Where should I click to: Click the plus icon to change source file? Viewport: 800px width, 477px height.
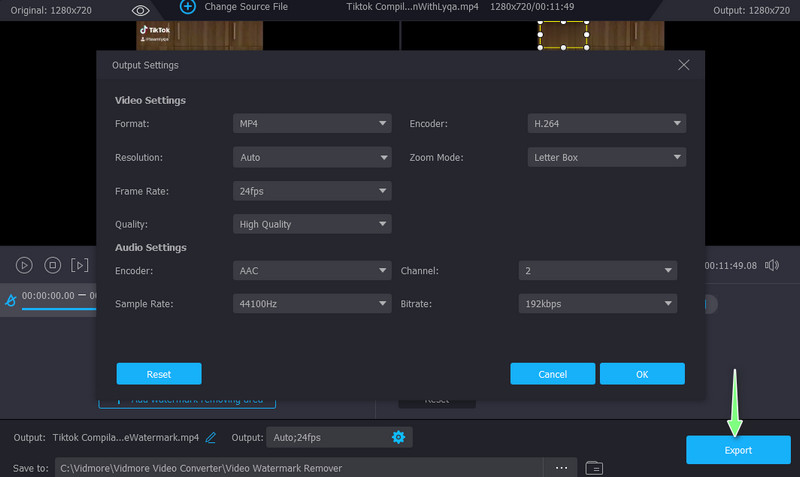(188, 6)
